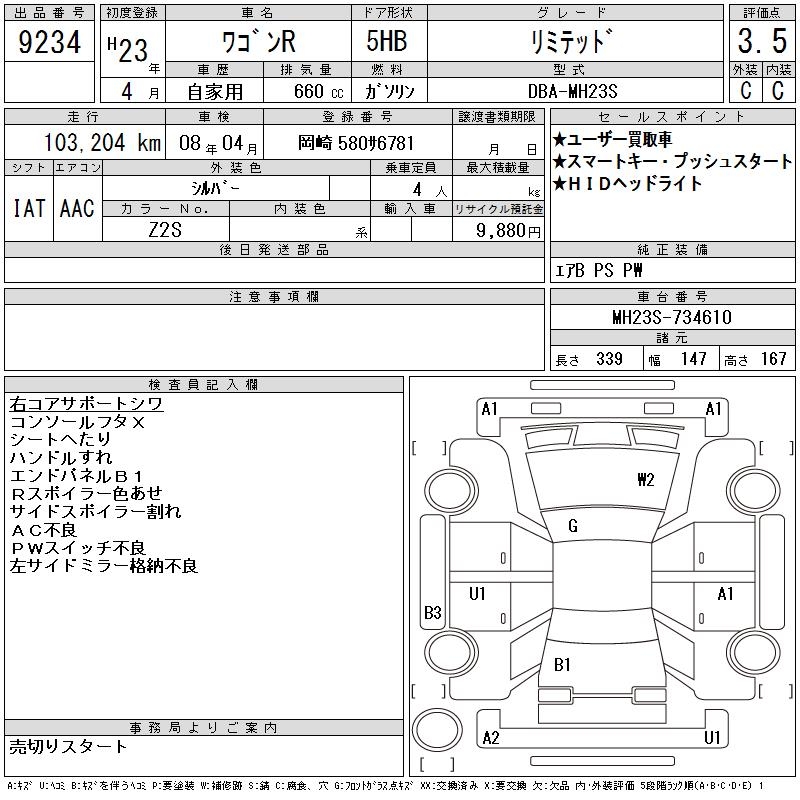
Task: Click the recycle deposit 9,880円
Action: [508, 231]
